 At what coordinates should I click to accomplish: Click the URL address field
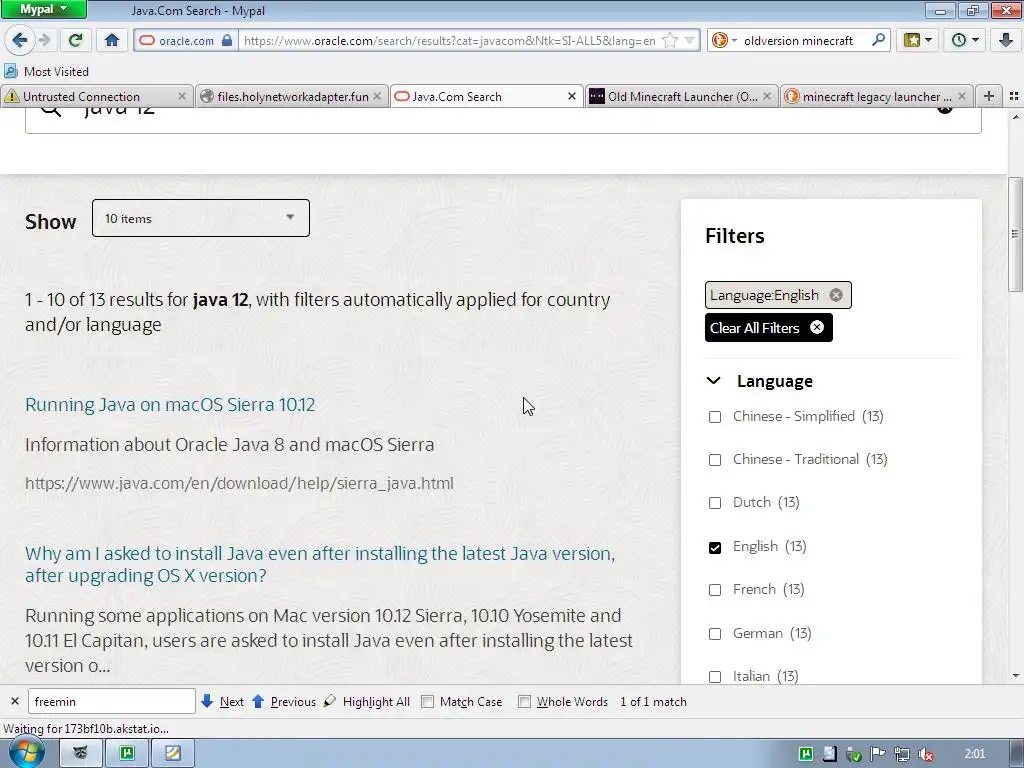pos(449,40)
